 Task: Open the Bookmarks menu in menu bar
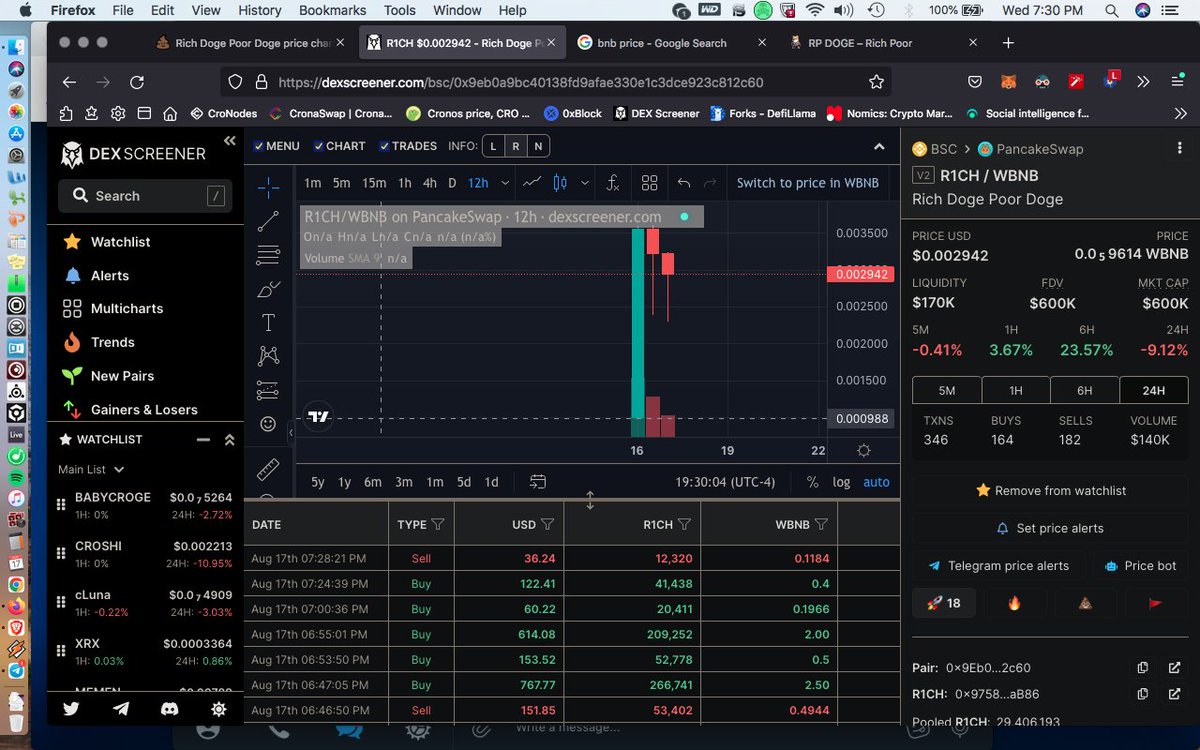coord(334,10)
